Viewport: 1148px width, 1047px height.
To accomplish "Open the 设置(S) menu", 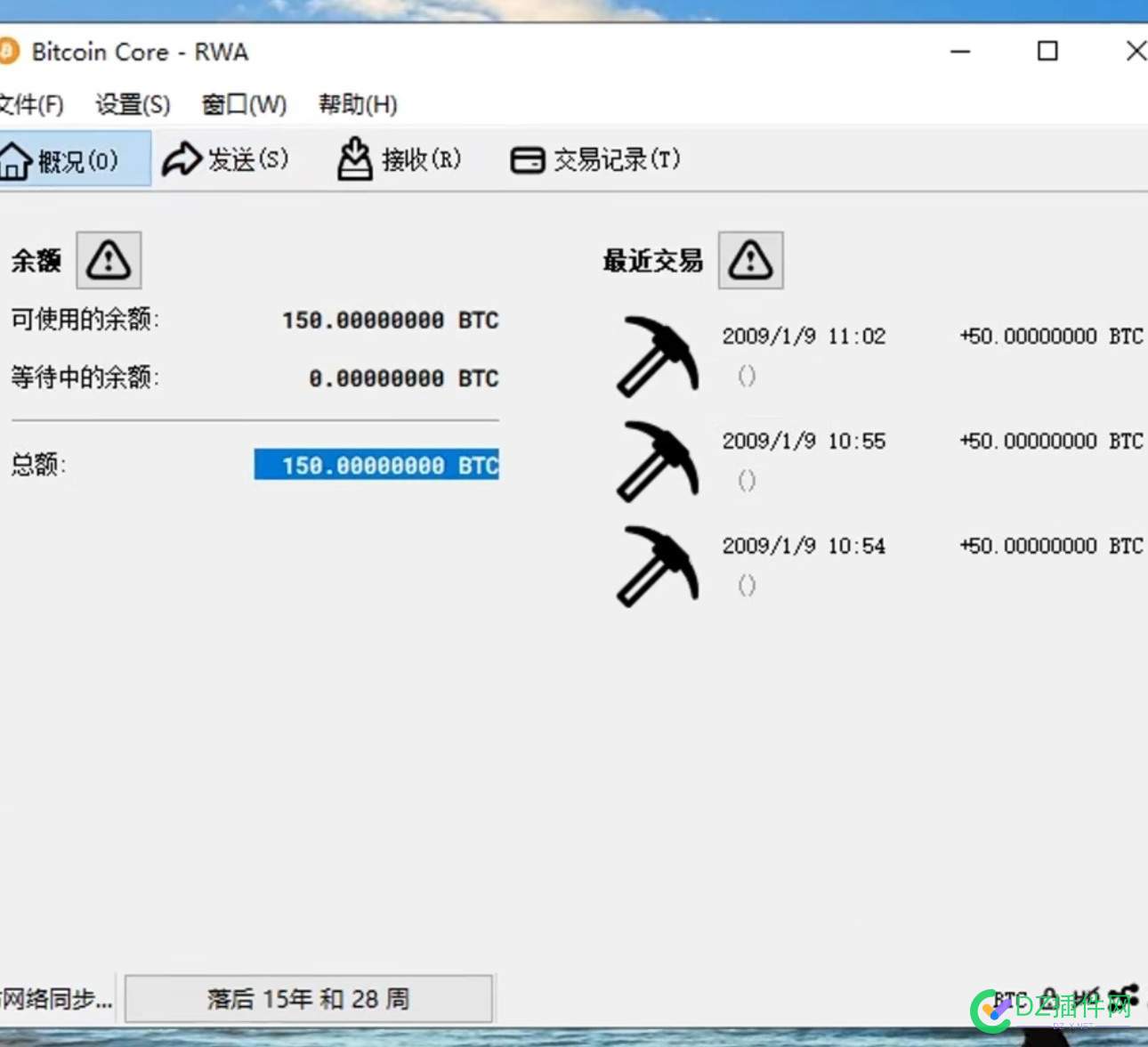I will point(133,104).
